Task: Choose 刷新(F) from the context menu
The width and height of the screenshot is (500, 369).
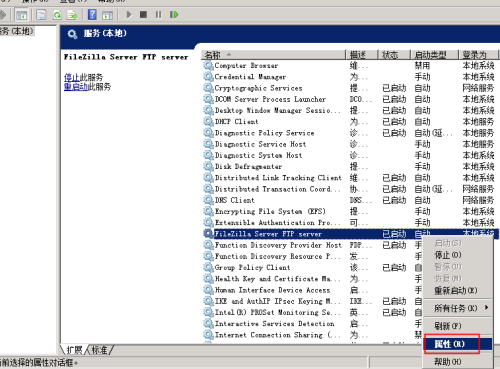Action: (457, 326)
